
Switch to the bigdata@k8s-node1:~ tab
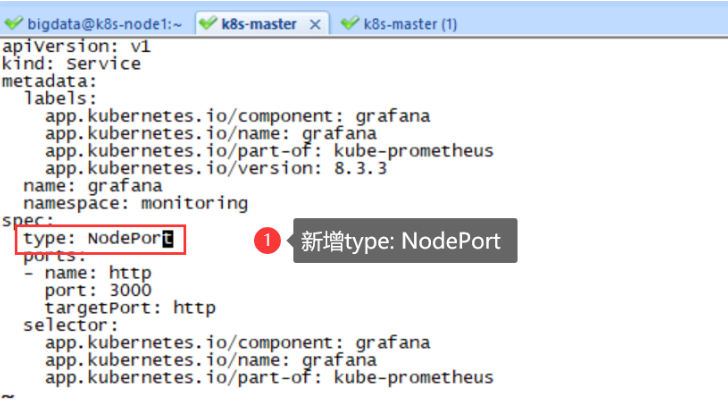click(x=105, y=24)
